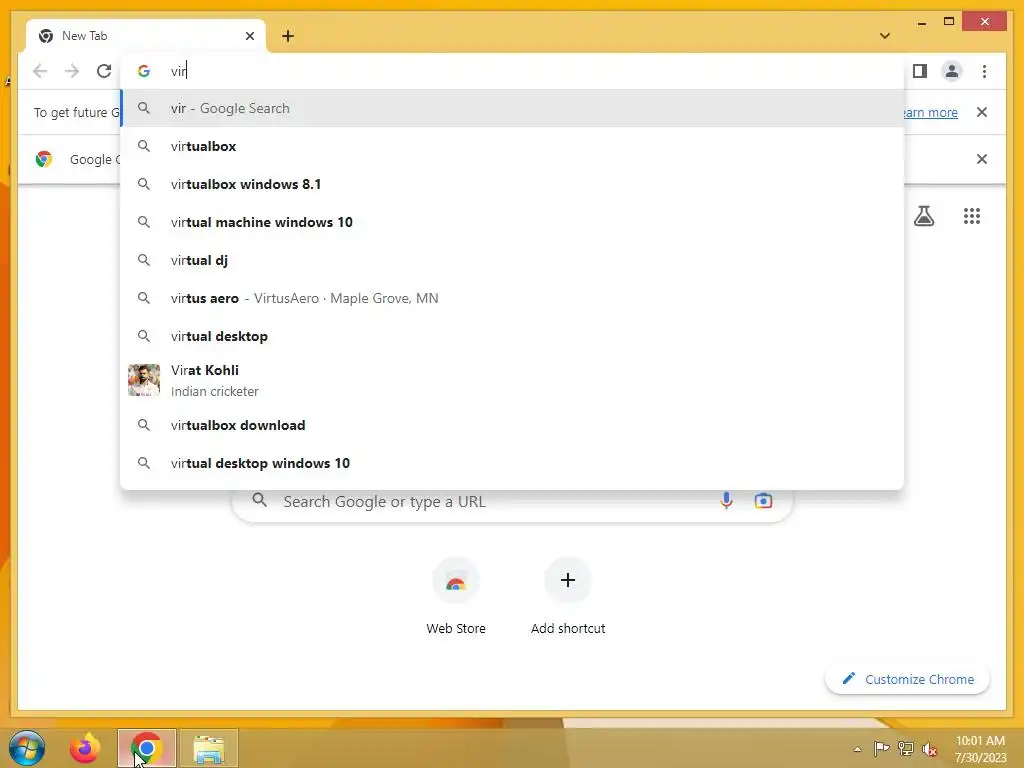Click the Learn more link

[929, 112]
